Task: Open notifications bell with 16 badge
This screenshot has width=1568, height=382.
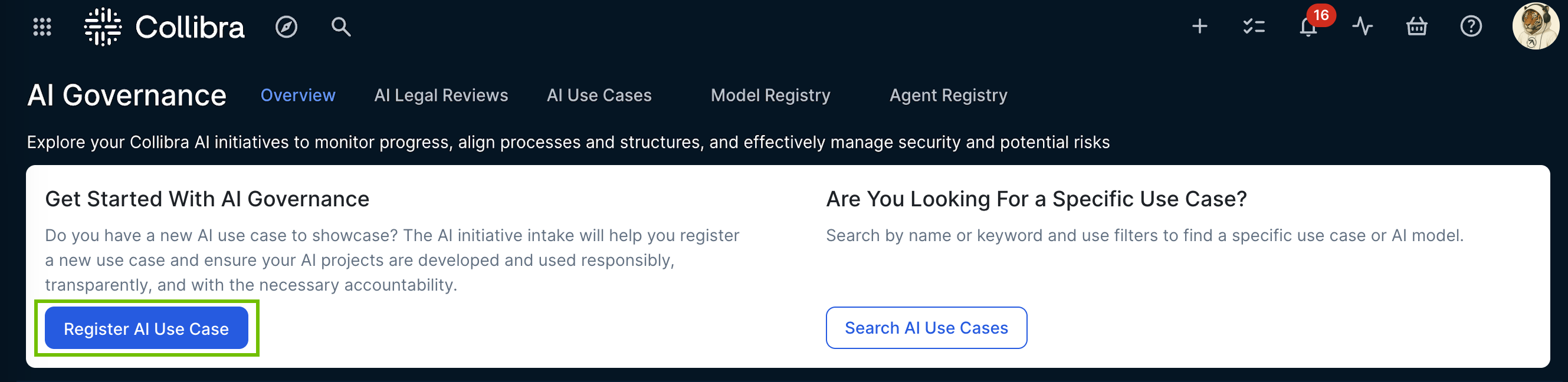Action: click(1308, 27)
